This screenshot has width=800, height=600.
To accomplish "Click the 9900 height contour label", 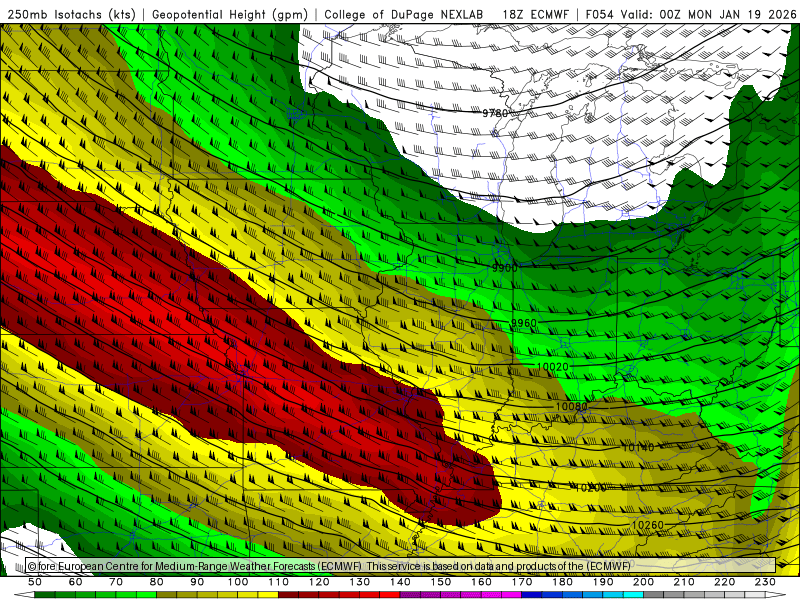I will click(505, 268).
